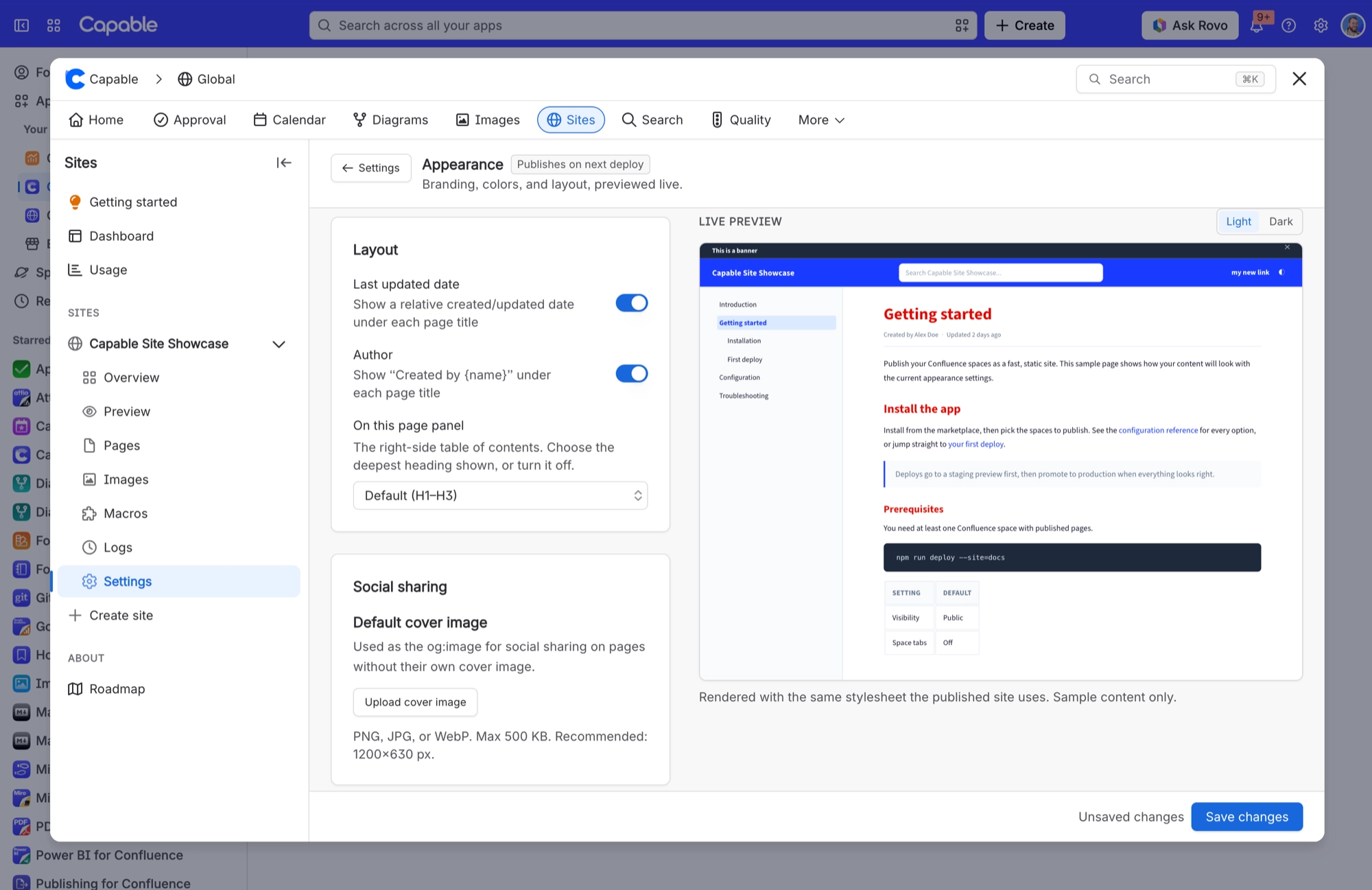Toggle Last updated date switch

click(631, 303)
